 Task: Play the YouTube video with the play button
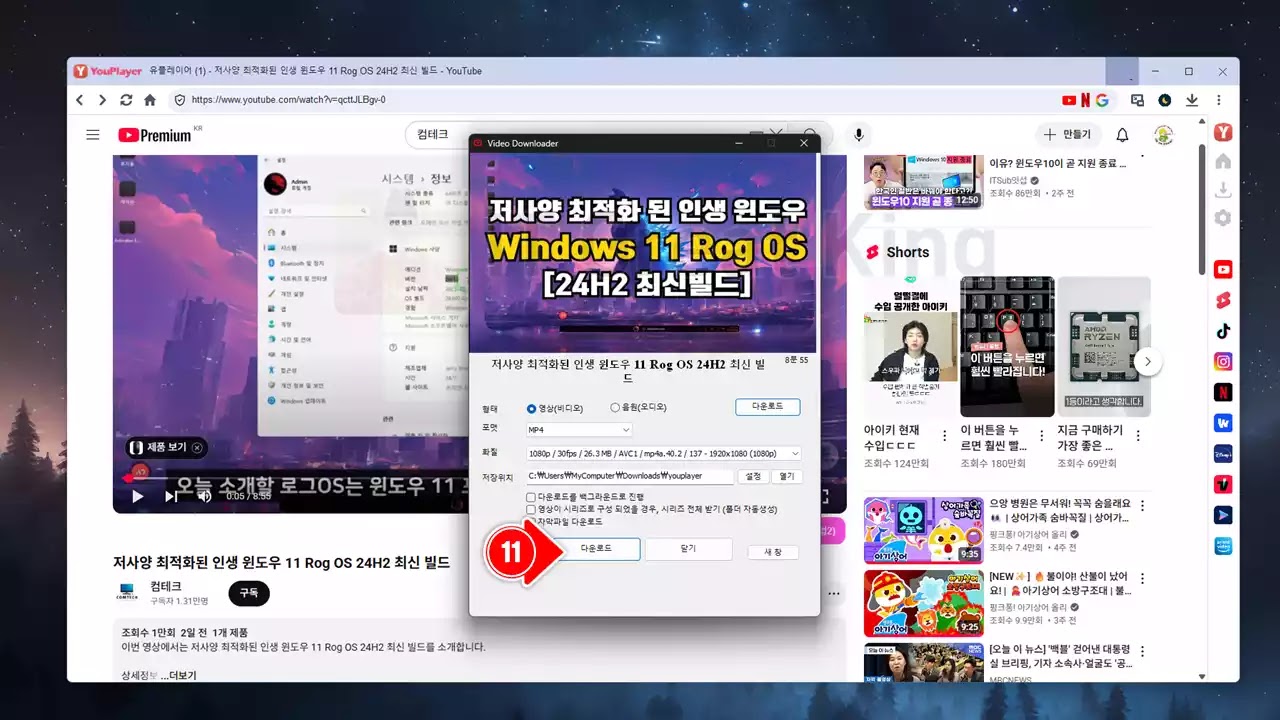pos(138,496)
